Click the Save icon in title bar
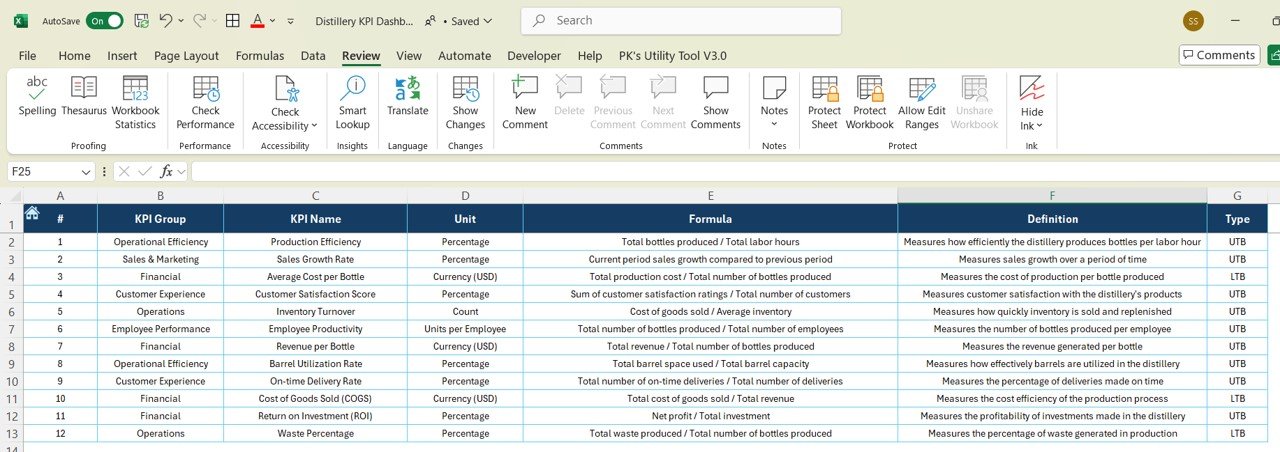The height and width of the screenshot is (452, 1280). coord(141,20)
